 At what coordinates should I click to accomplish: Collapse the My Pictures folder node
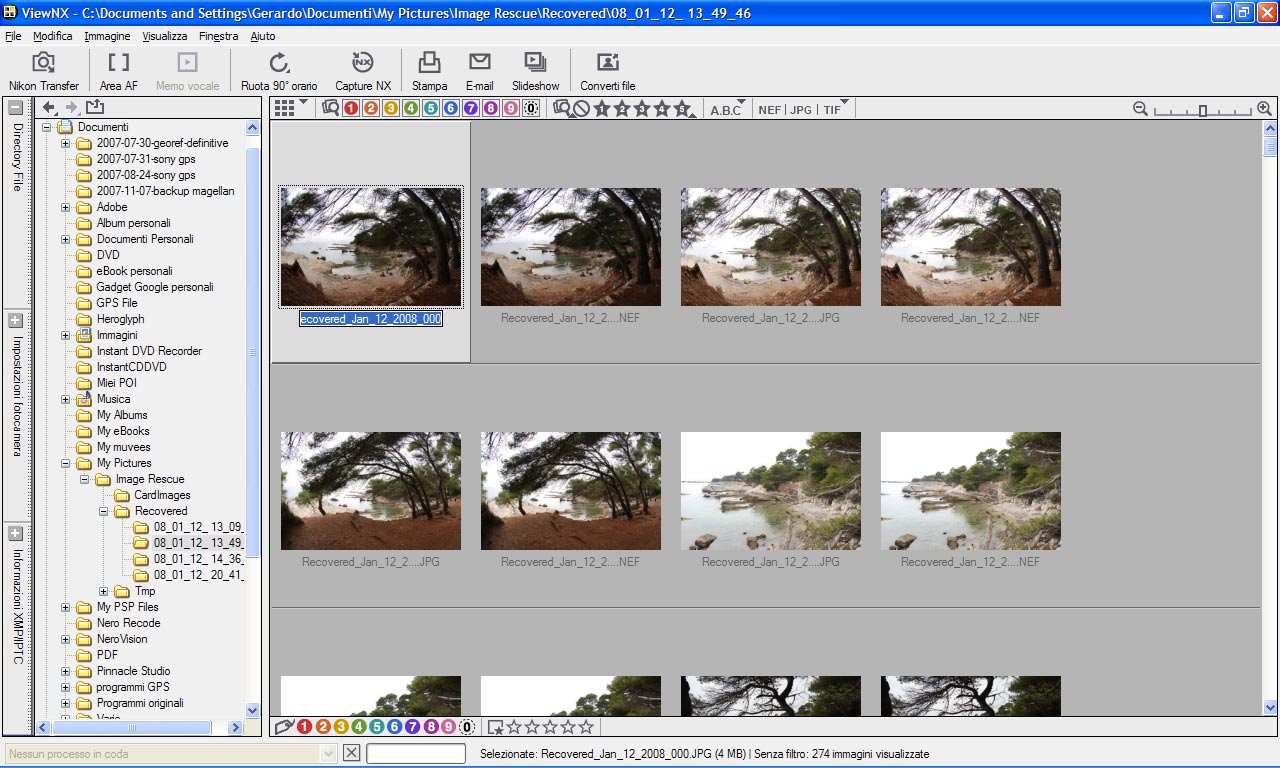(x=66, y=463)
